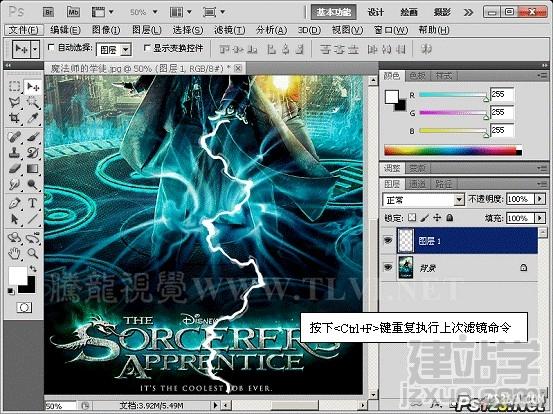Select the Brush tool

33,137
